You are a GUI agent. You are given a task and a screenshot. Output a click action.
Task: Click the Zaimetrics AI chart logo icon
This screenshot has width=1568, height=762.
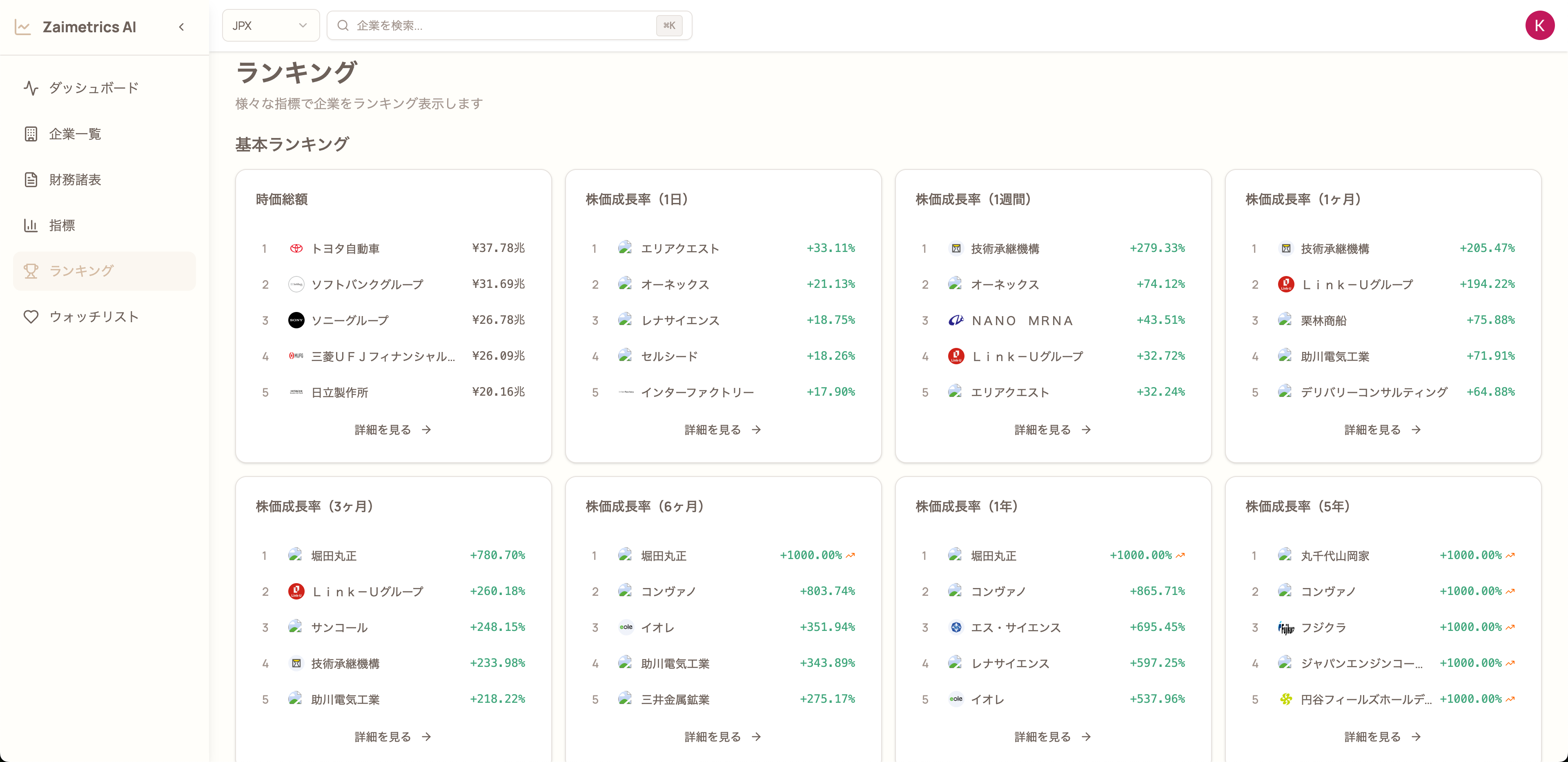(x=22, y=27)
